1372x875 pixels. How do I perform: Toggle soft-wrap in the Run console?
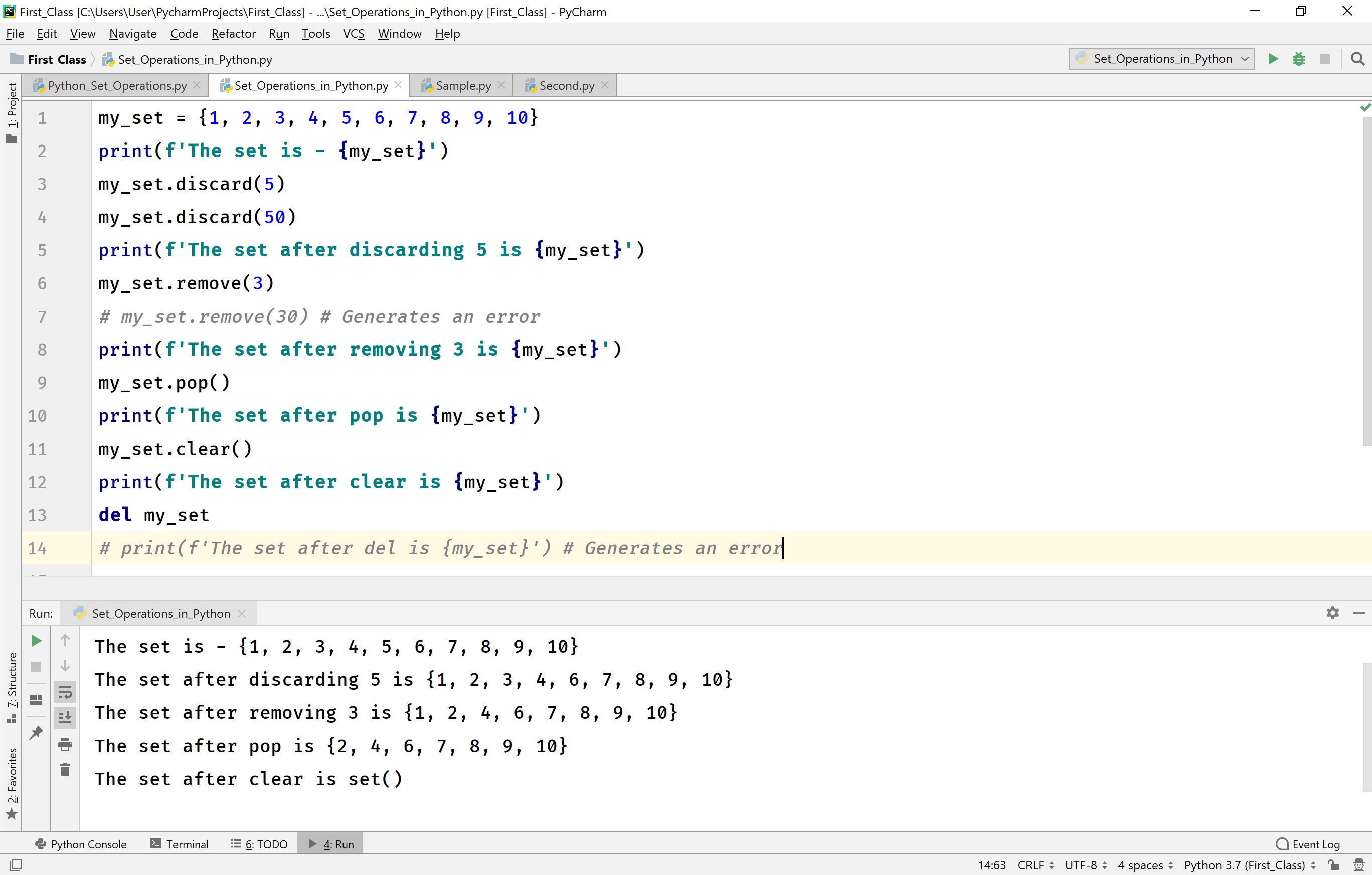click(65, 692)
